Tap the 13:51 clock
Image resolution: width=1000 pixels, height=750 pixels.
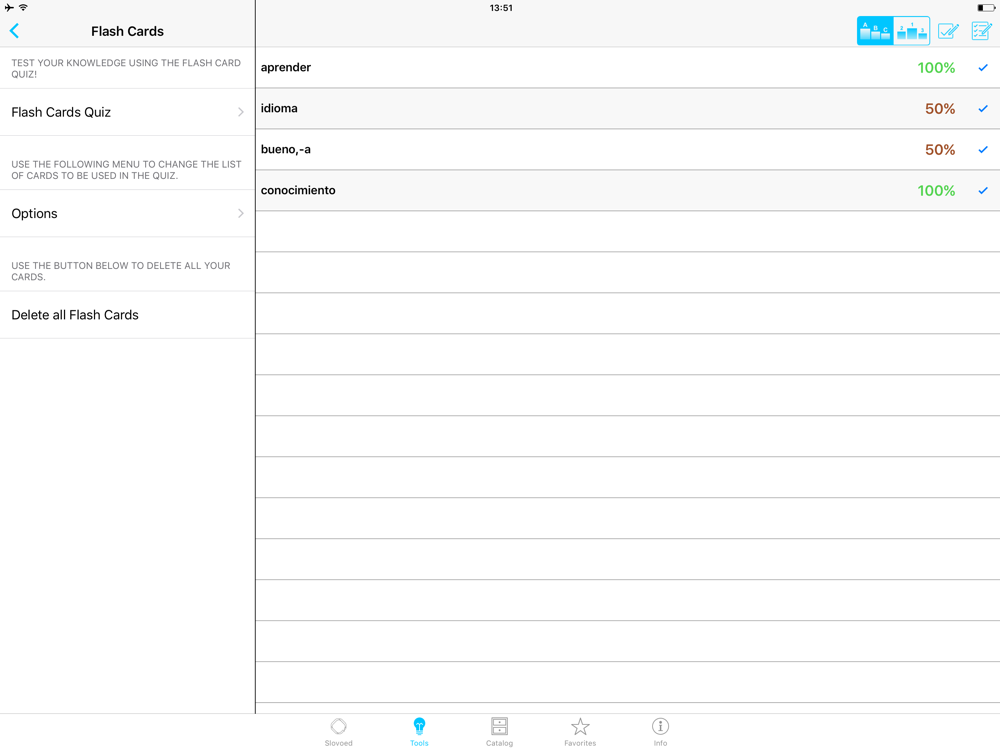click(501, 8)
